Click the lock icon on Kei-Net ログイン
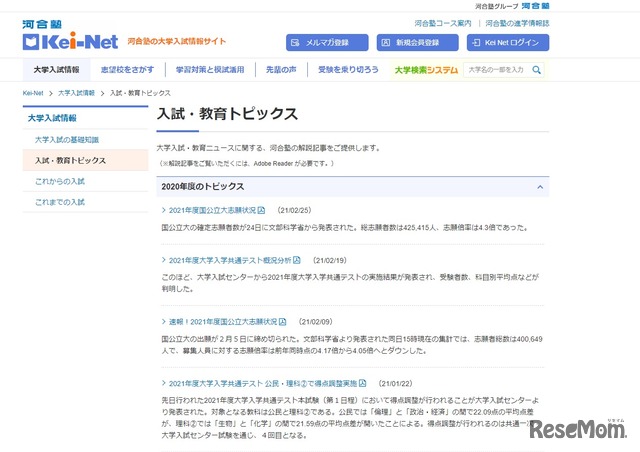640x452 pixels. [x=477, y=43]
